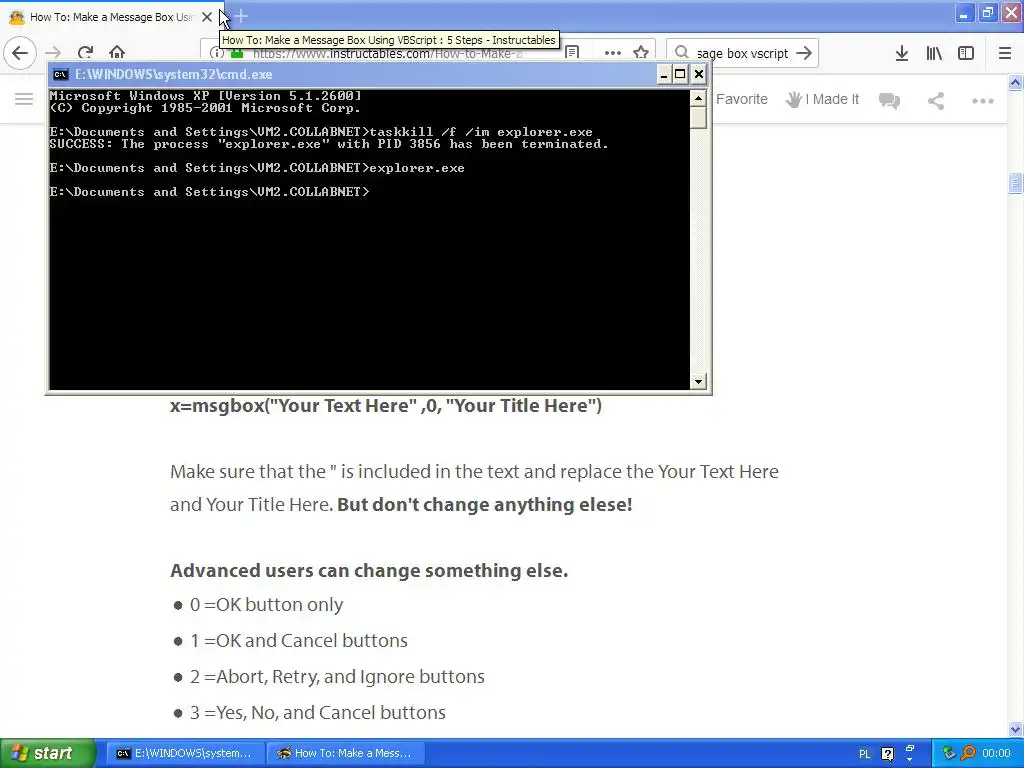The height and width of the screenshot is (768, 1024).
Task: Click the SUCCESS process terminated line
Action: 329,144
